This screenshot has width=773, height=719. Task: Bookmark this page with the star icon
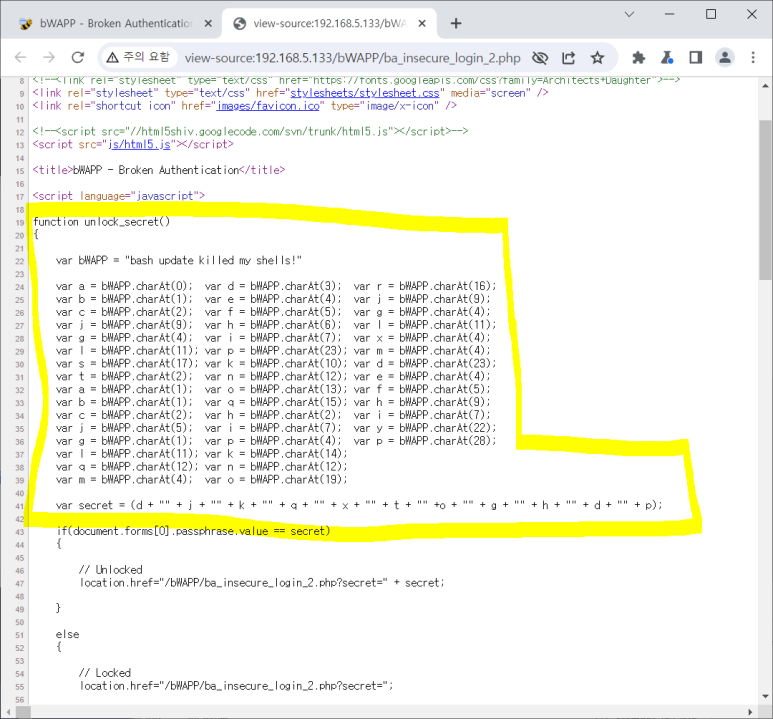click(597, 58)
